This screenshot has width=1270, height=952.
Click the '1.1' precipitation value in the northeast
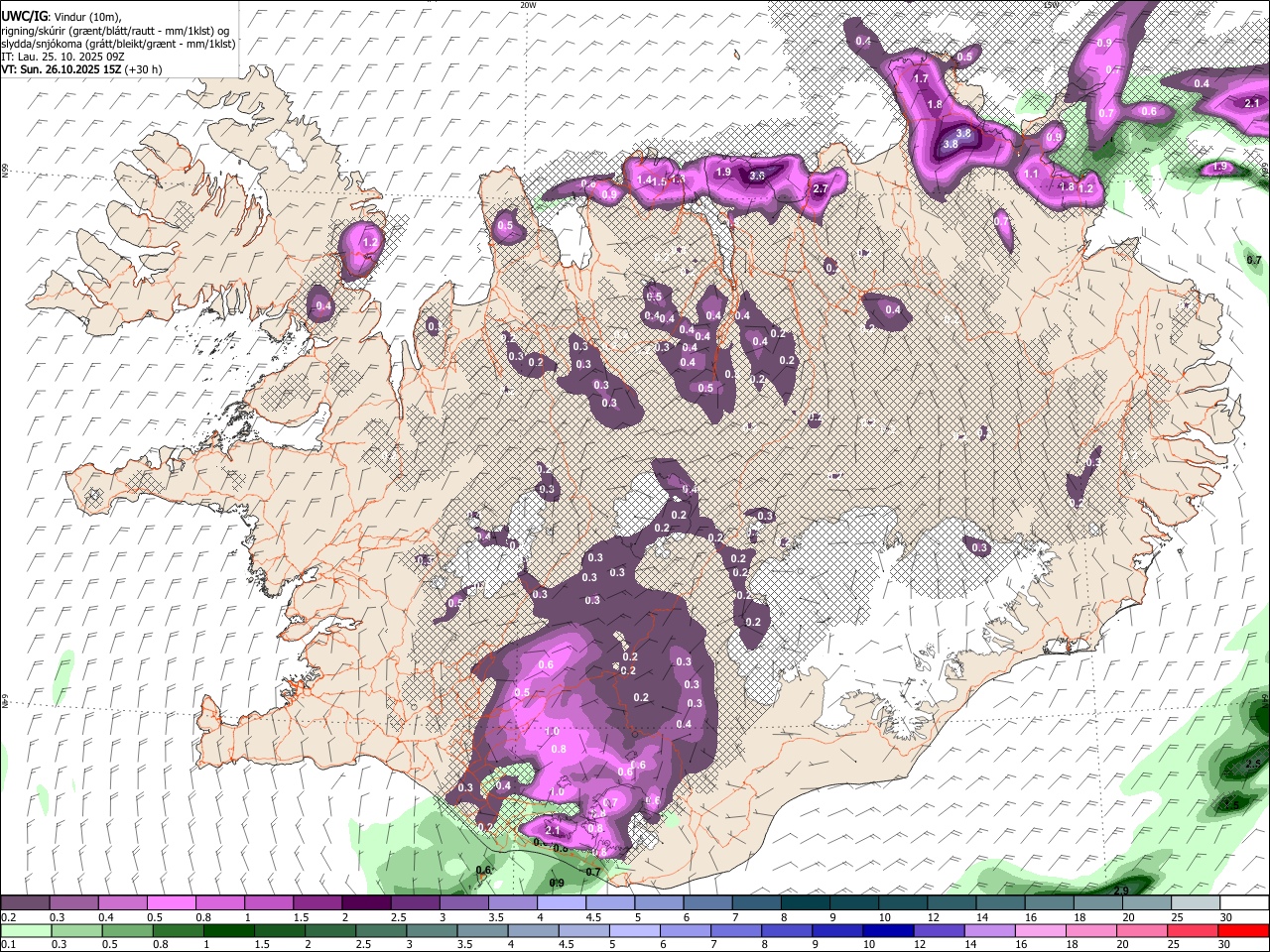click(x=1031, y=174)
